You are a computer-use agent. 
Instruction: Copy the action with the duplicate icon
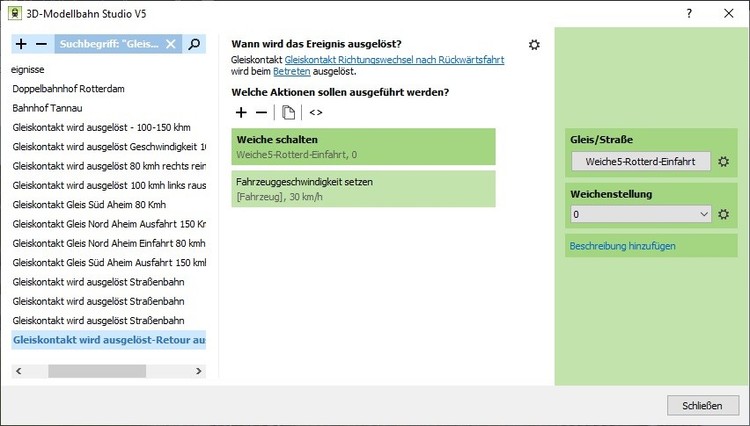point(288,112)
